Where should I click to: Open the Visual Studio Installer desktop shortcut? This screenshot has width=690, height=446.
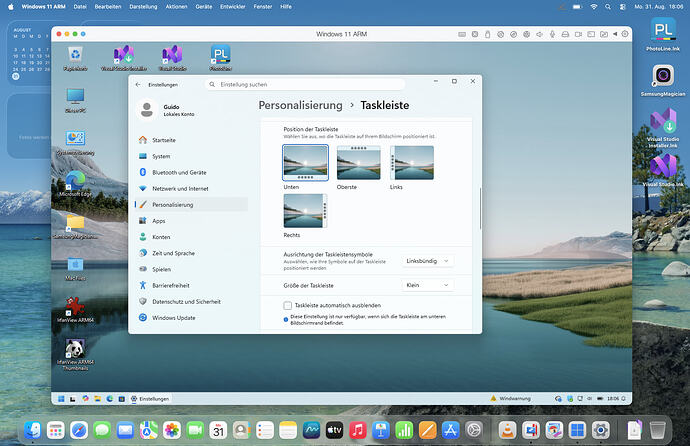124,58
